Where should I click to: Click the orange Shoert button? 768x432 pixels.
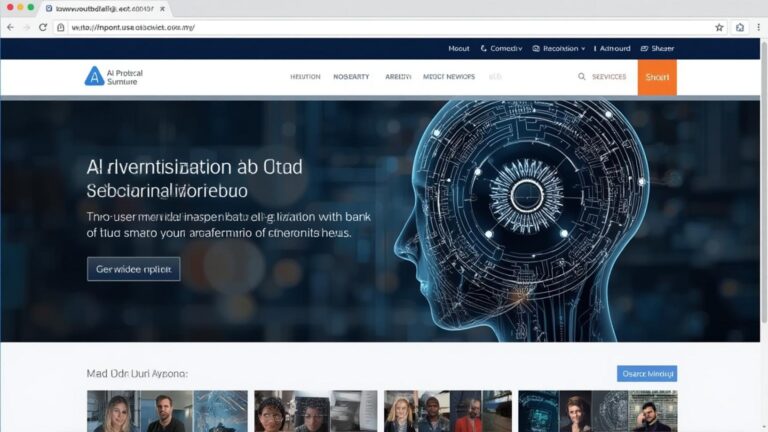coord(657,77)
